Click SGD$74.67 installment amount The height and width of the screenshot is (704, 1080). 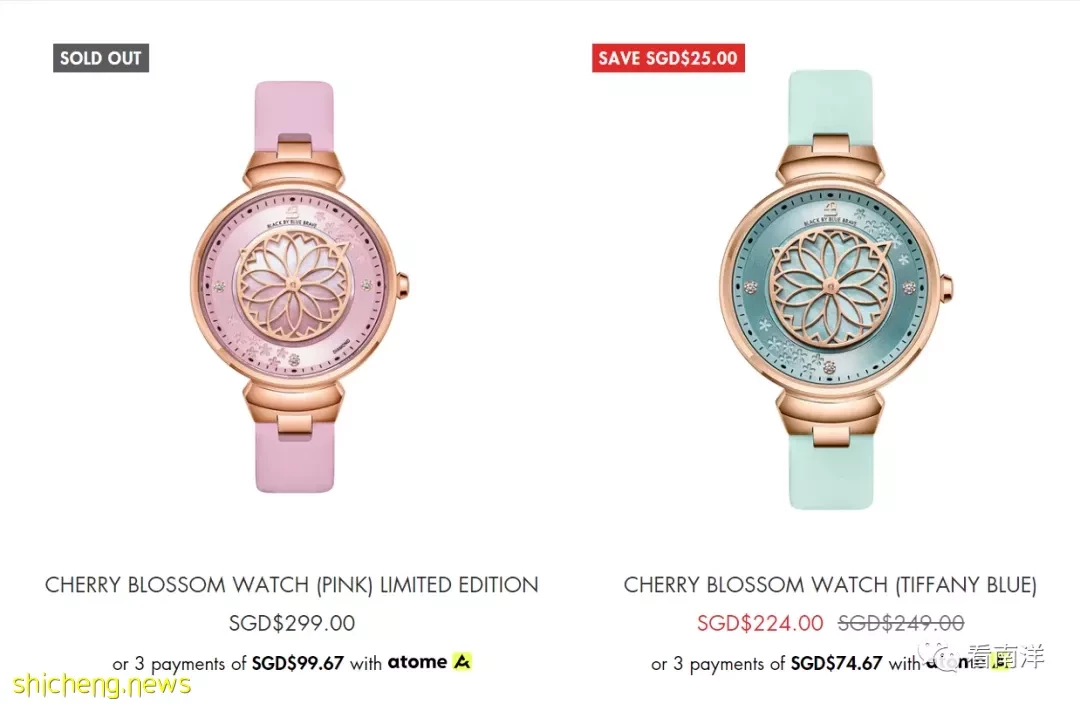836,663
